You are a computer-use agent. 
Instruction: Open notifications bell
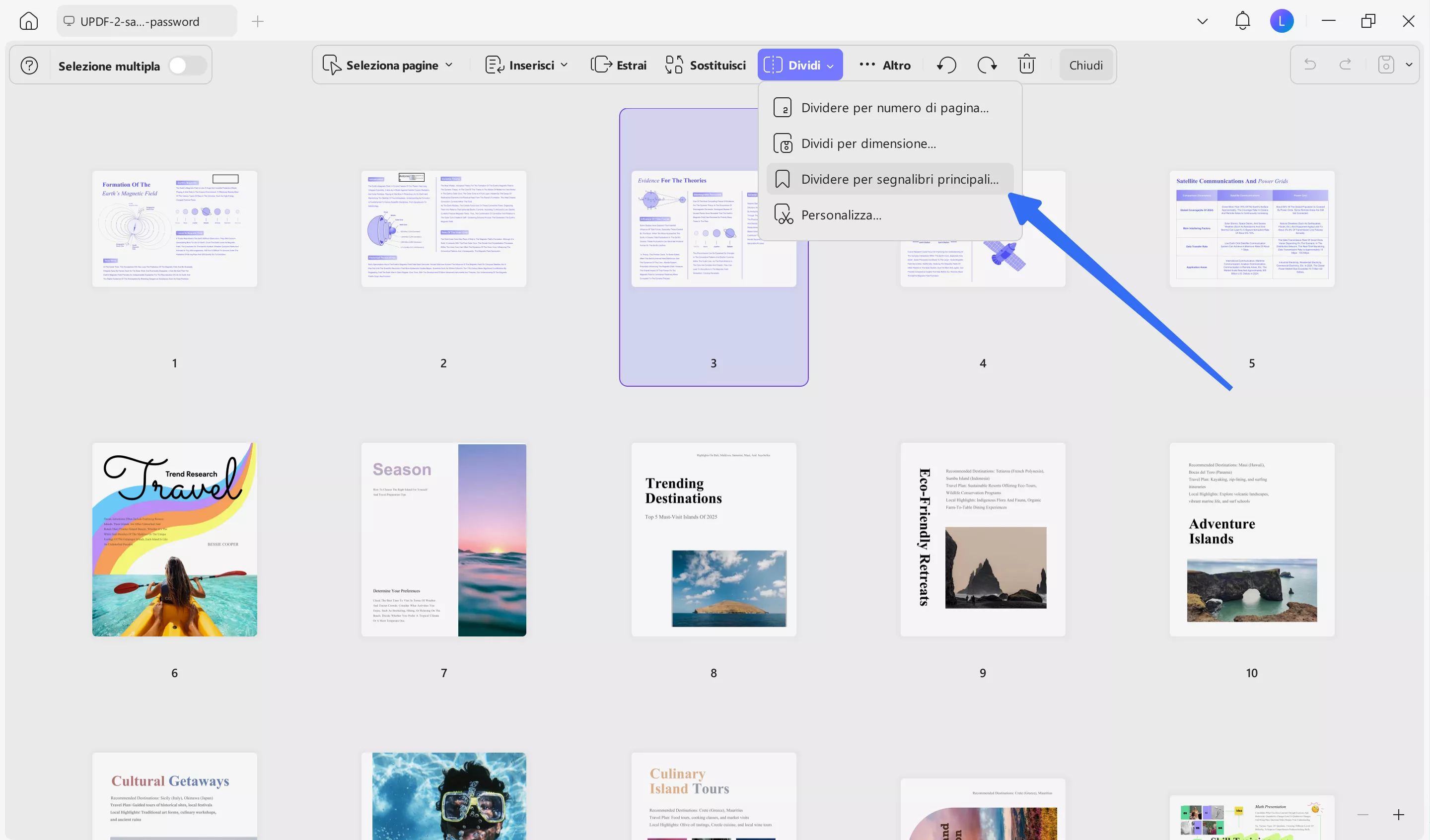[1242, 21]
